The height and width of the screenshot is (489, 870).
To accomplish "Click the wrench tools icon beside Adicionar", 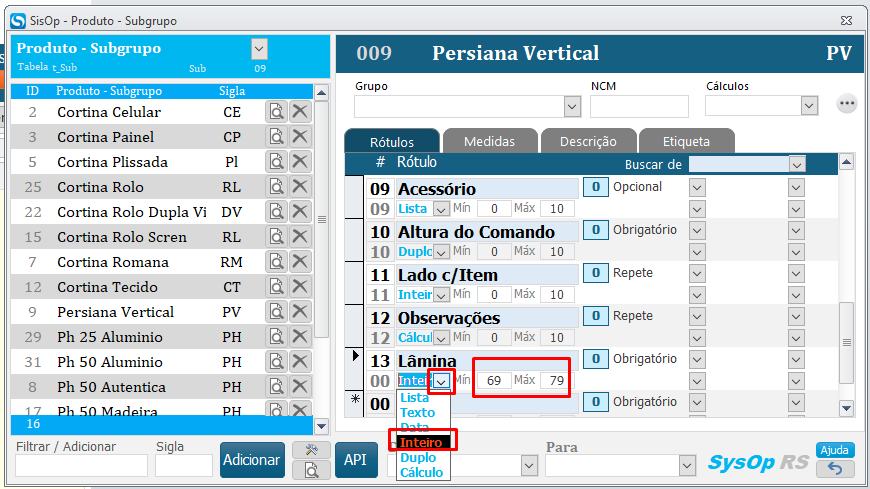I will (x=311, y=450).
